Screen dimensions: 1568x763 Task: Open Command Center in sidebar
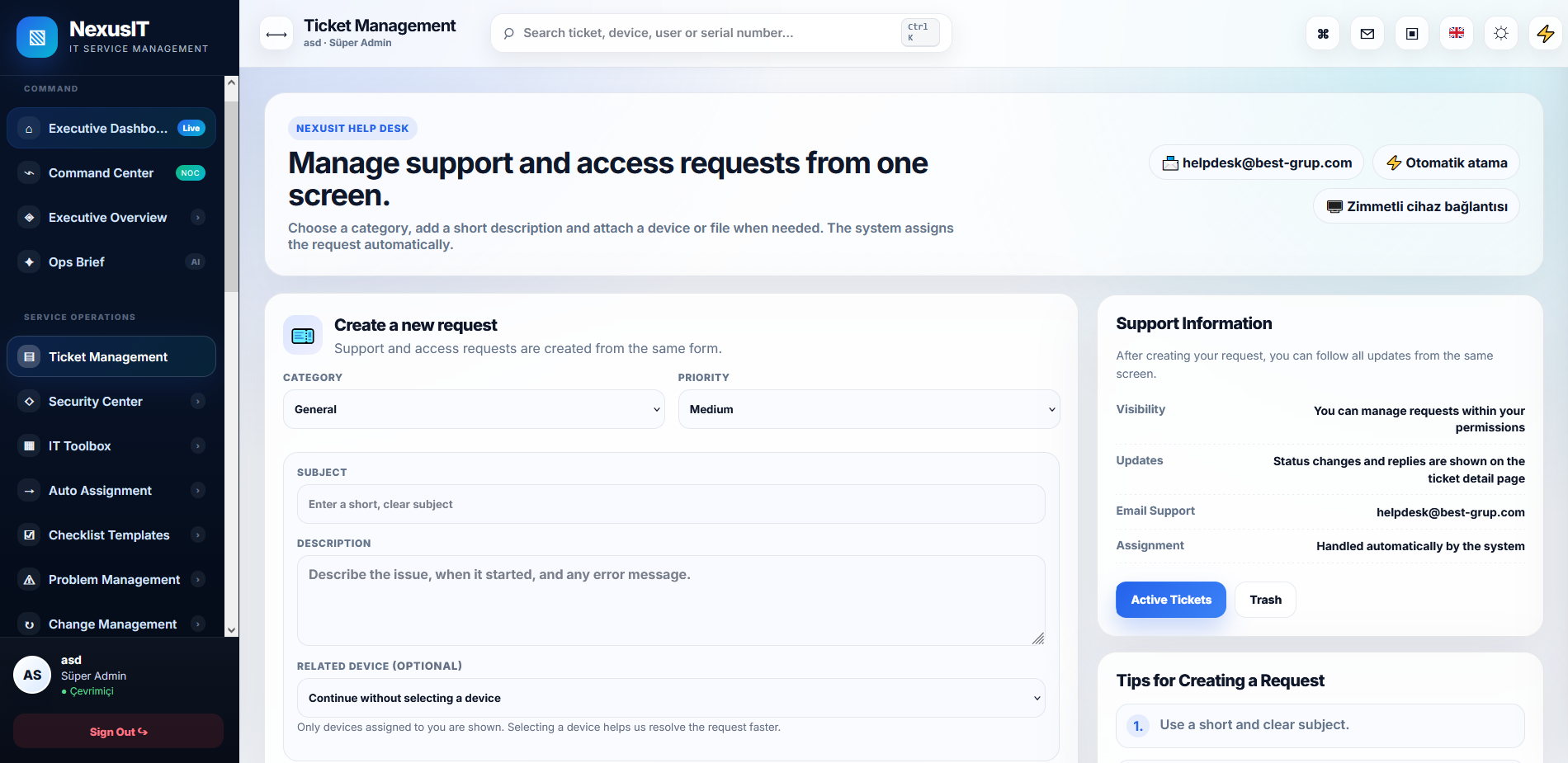[x=111, y=173]
